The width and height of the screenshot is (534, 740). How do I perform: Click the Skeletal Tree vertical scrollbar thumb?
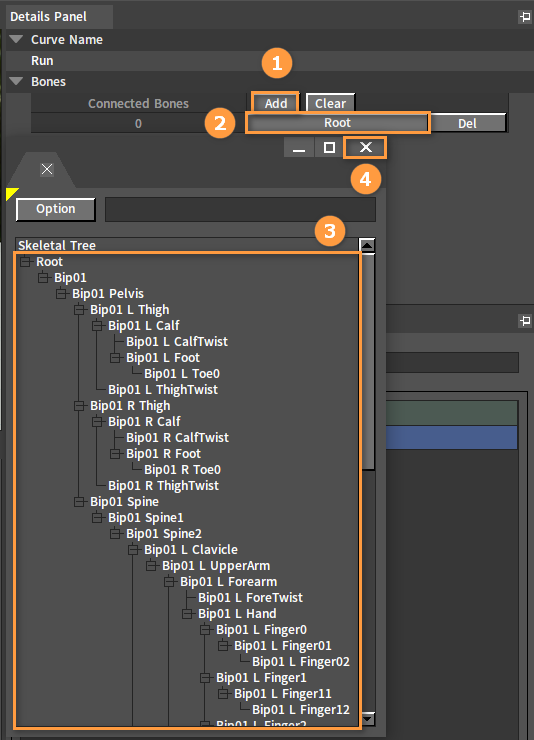(368, 362)
